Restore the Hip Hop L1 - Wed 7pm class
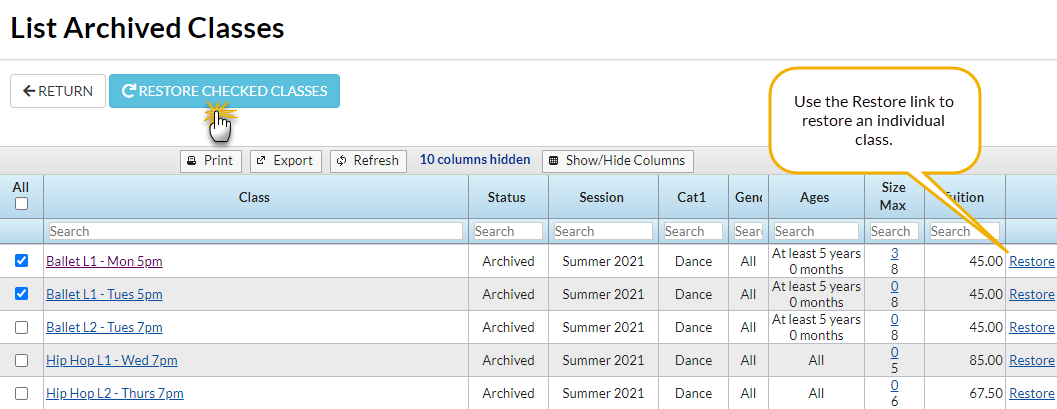Screen dimensions: 1057x409 (1031, 360)
